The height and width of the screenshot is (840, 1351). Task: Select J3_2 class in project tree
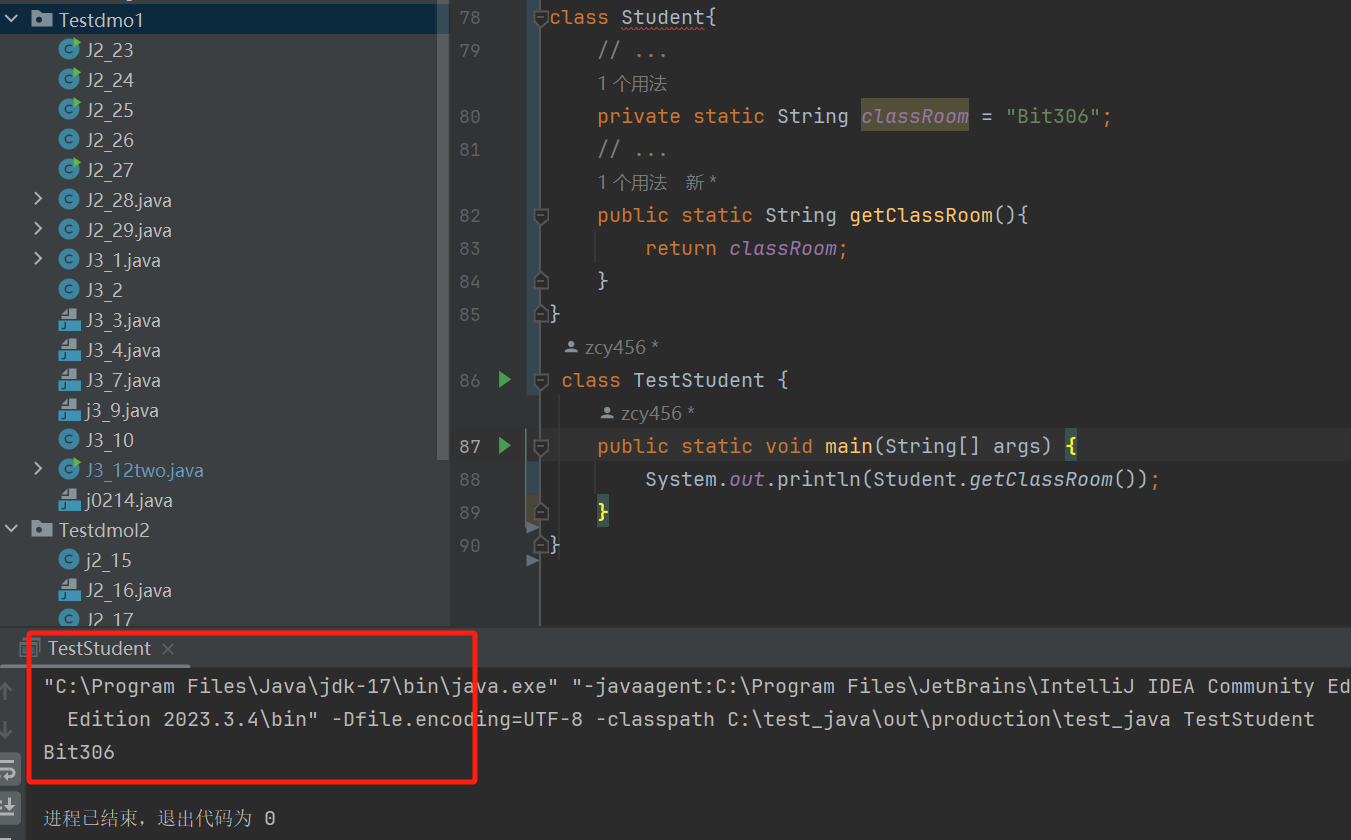pos(104,290)
